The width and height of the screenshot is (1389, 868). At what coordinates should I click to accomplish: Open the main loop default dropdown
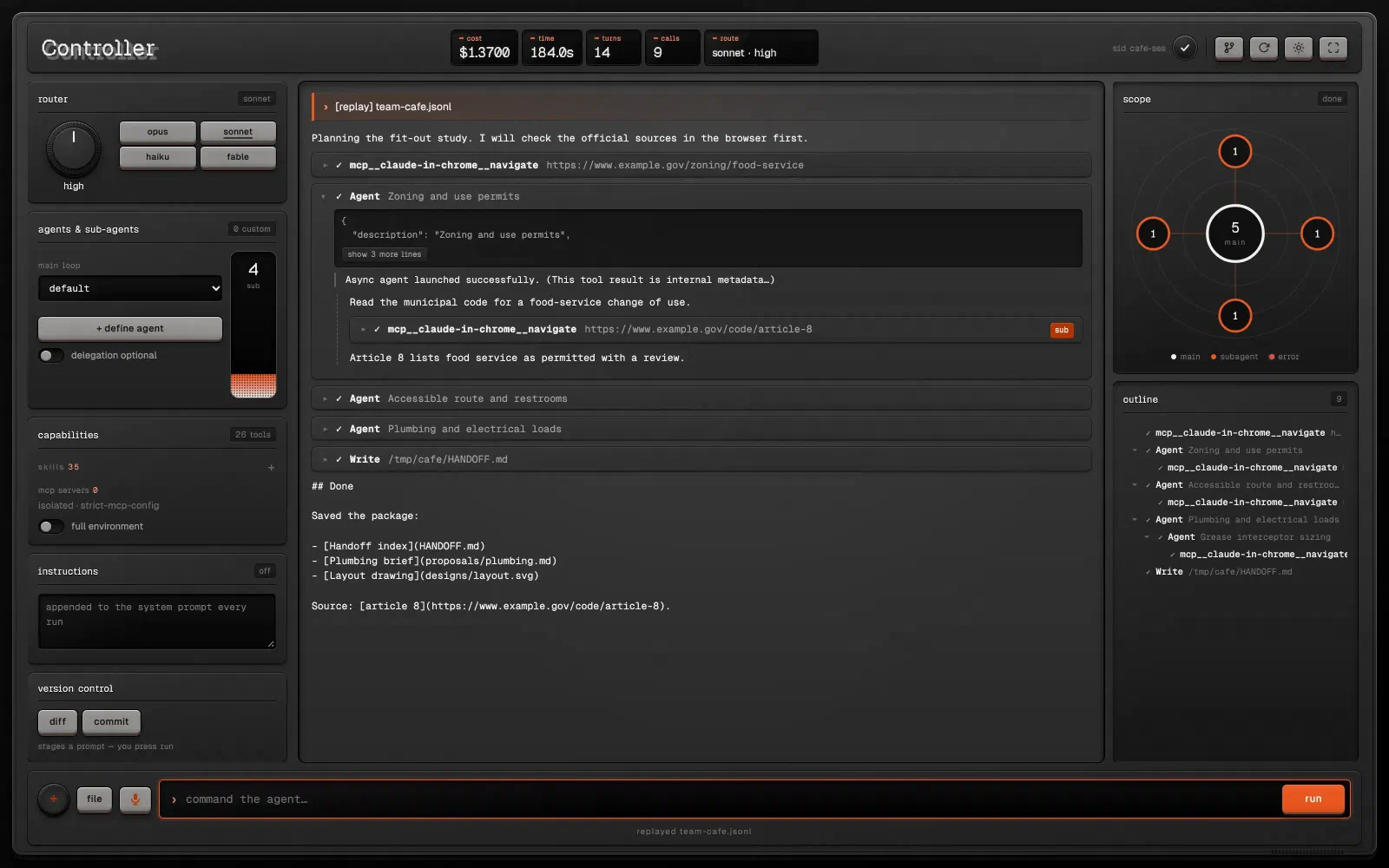(x=130, y=288)
